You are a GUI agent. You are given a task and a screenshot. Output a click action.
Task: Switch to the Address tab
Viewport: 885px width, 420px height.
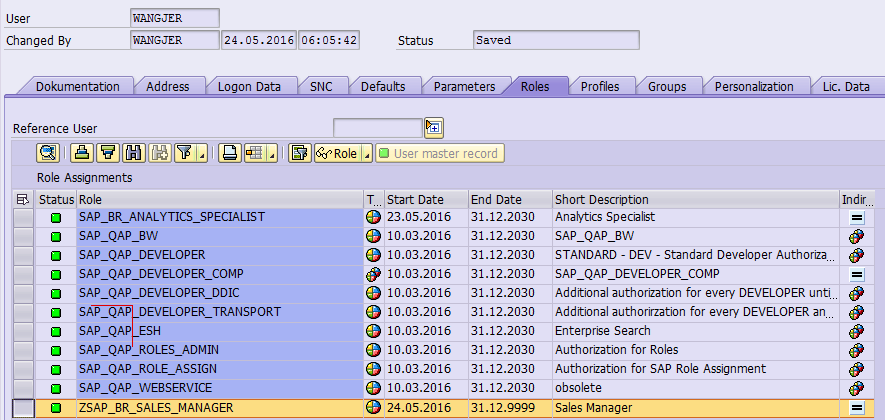(168, 86)
